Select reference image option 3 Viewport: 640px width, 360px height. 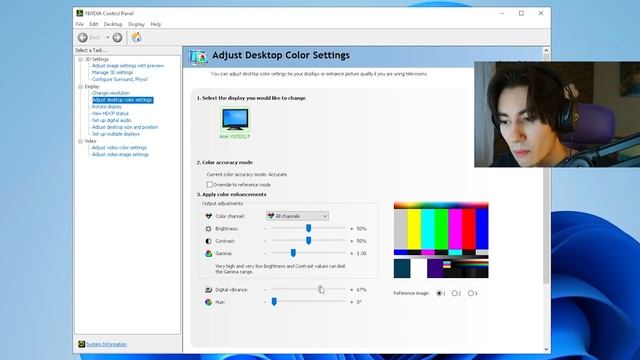point(471,293)
